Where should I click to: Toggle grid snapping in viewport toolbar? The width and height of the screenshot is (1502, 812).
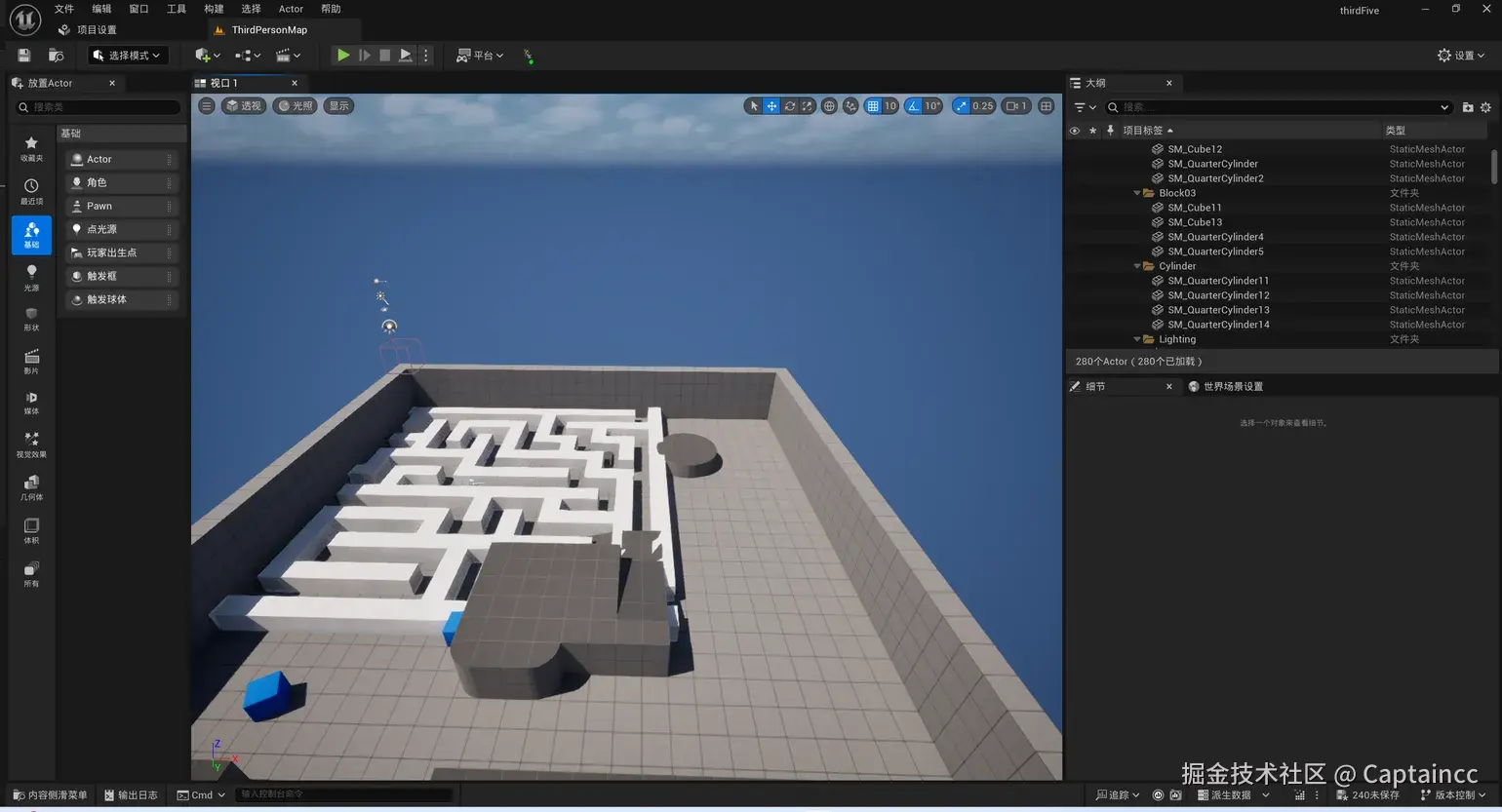(x=873, y=106)
